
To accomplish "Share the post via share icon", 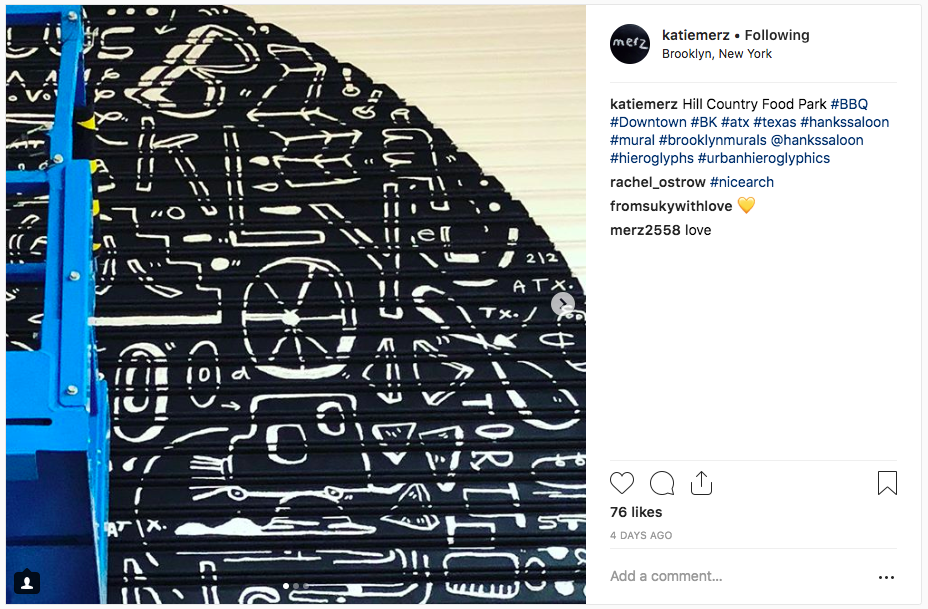I will pos(701,482).
